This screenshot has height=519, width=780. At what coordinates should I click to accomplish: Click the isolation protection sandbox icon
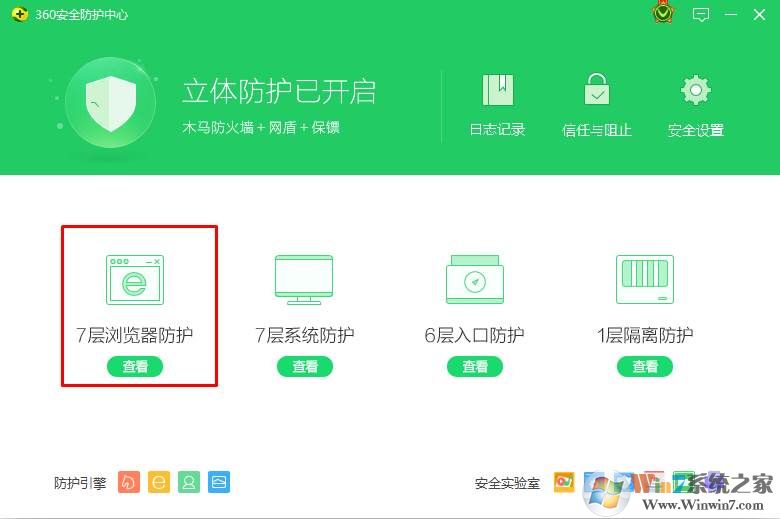pos(645,280)
